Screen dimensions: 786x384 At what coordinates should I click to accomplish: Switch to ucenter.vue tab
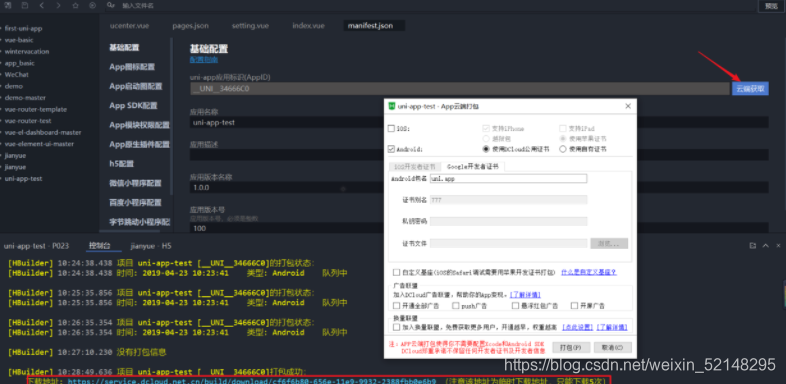[x=129, y=26]
